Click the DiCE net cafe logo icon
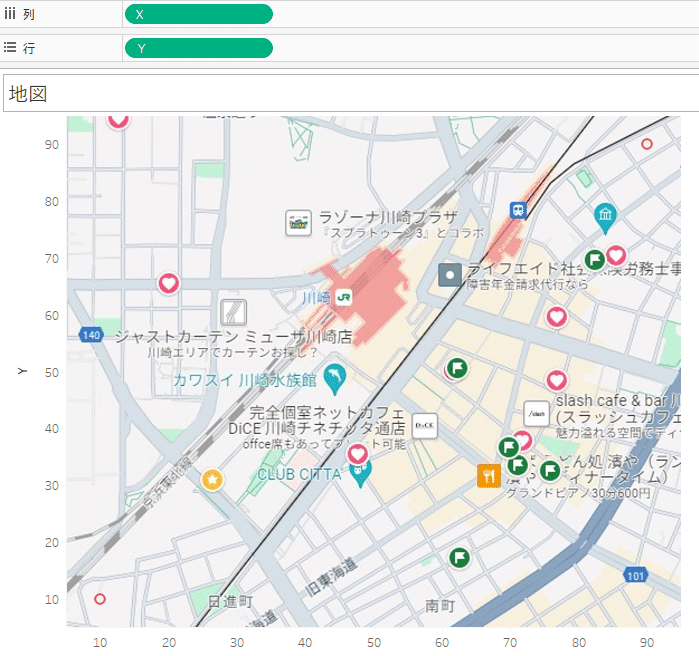 click(x=424, y=426)
